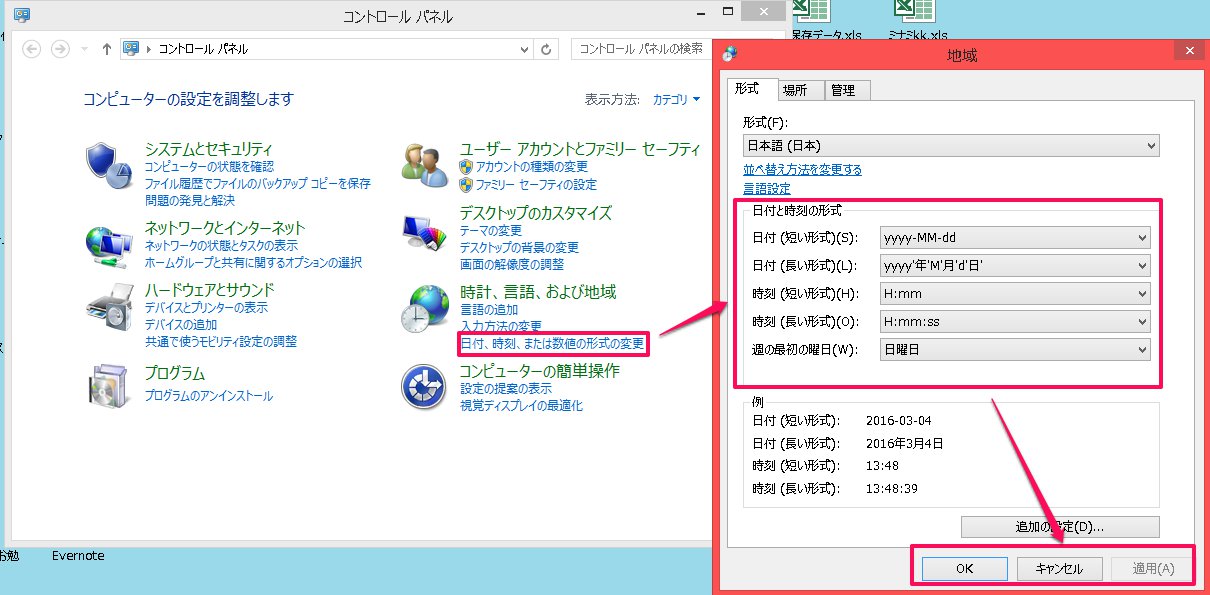
Task: Click the 言語設定 link
Action: 767,188
